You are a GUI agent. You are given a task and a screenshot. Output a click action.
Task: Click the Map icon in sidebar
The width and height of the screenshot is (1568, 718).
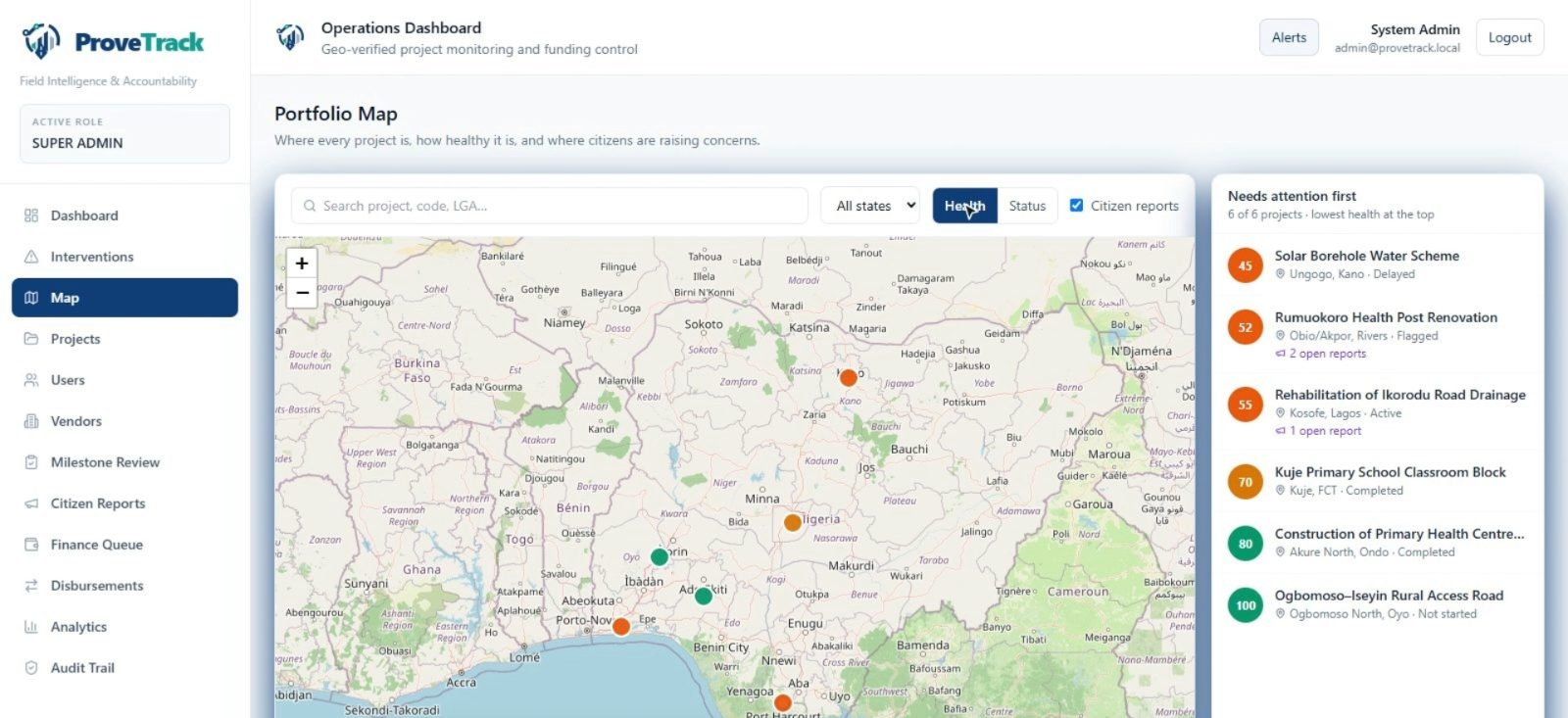(31, 298)
